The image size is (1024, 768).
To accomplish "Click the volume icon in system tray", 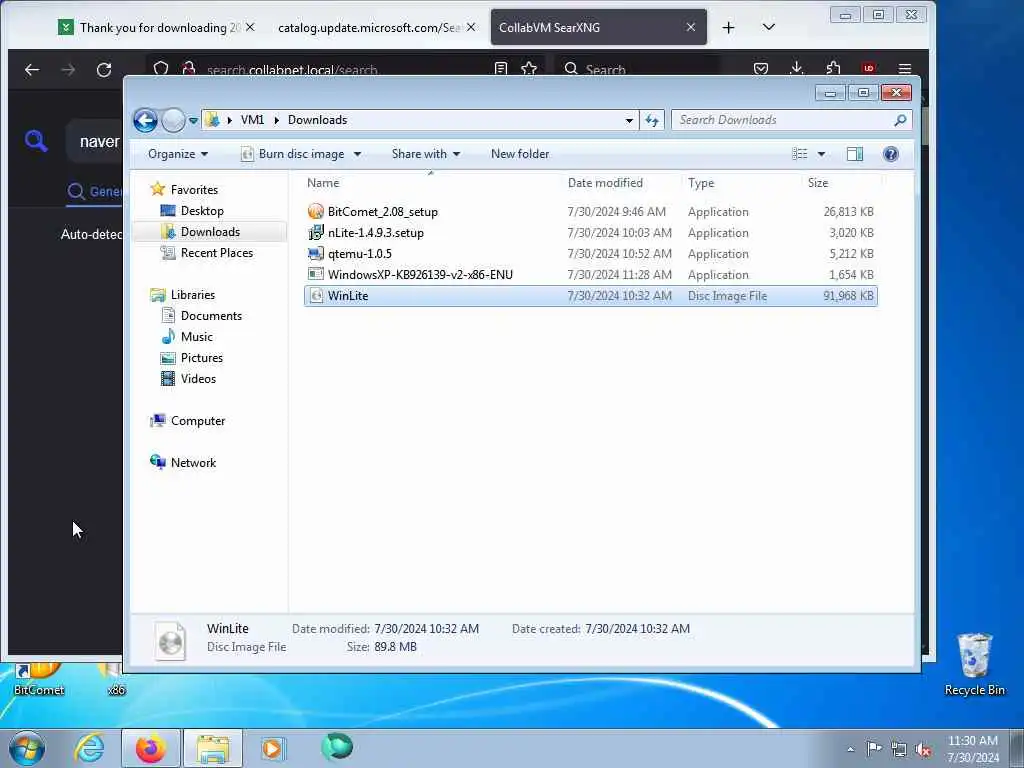I will (923, 749).
